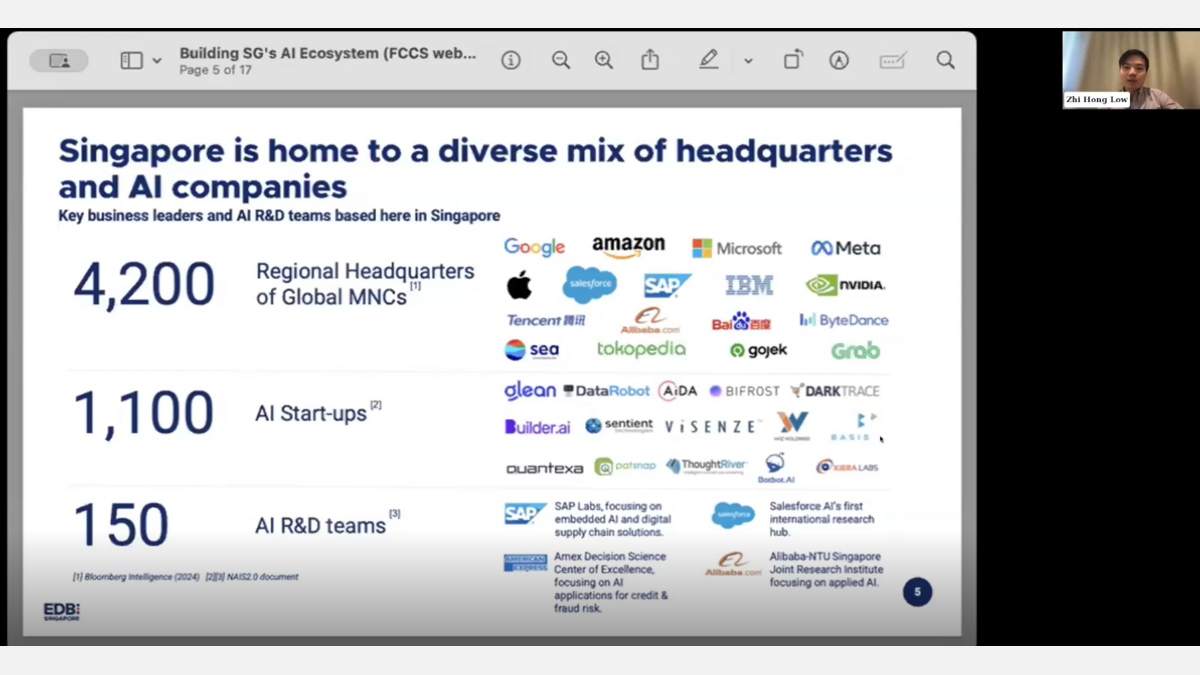Click the DataRobot logo
This screenshot has width=1200, height=675.
tap(606, 391)
